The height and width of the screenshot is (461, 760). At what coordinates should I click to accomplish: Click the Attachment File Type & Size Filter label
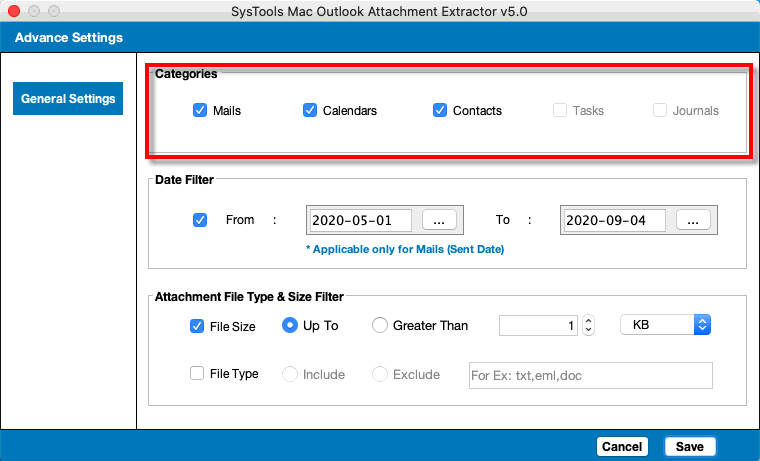[249, 297]
